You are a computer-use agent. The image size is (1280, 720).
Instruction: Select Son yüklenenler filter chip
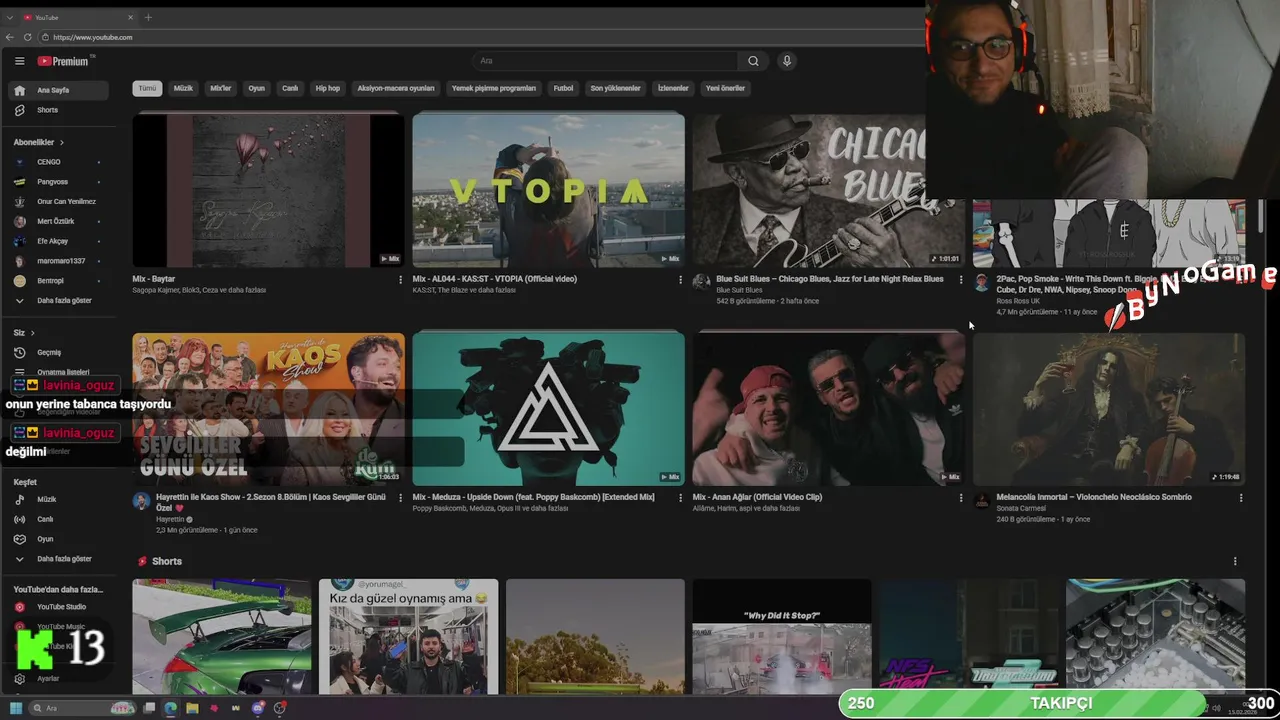[615, 88]
